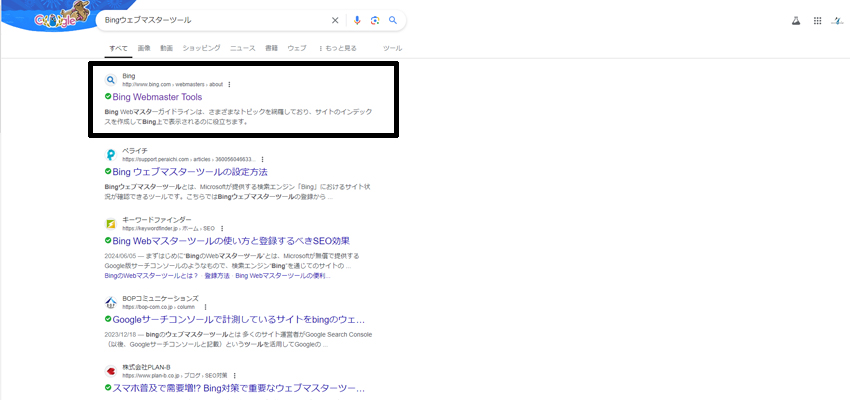Switch to the 書籍 tab

click(272, 48)
